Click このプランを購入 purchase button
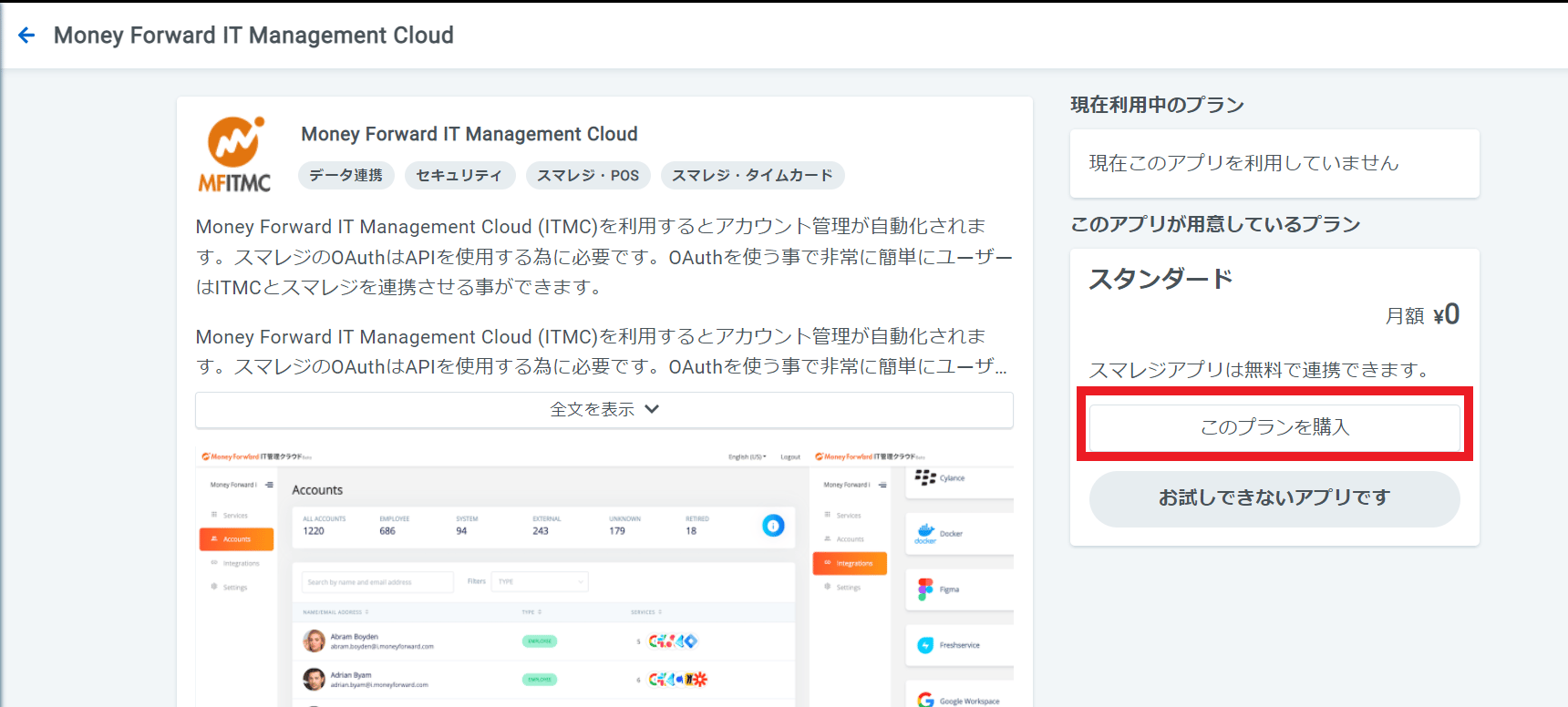 coord(1274,426)
